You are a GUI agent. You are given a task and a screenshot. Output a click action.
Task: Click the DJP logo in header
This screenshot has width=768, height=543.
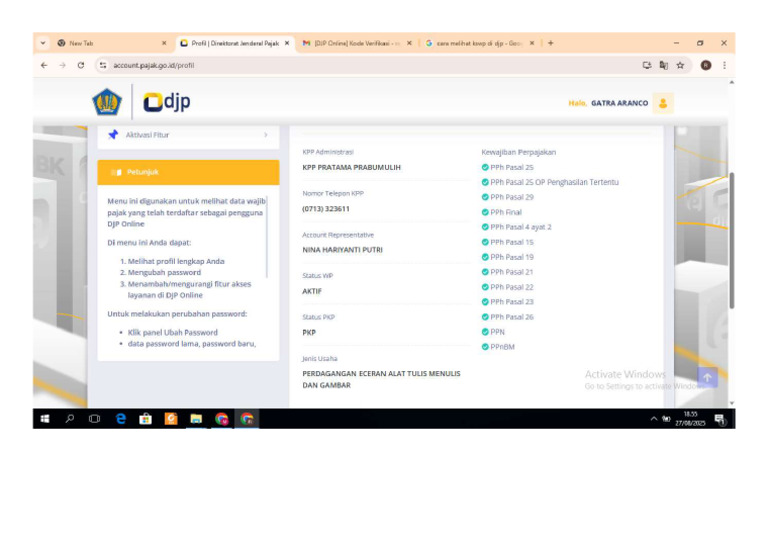(167, 102)
